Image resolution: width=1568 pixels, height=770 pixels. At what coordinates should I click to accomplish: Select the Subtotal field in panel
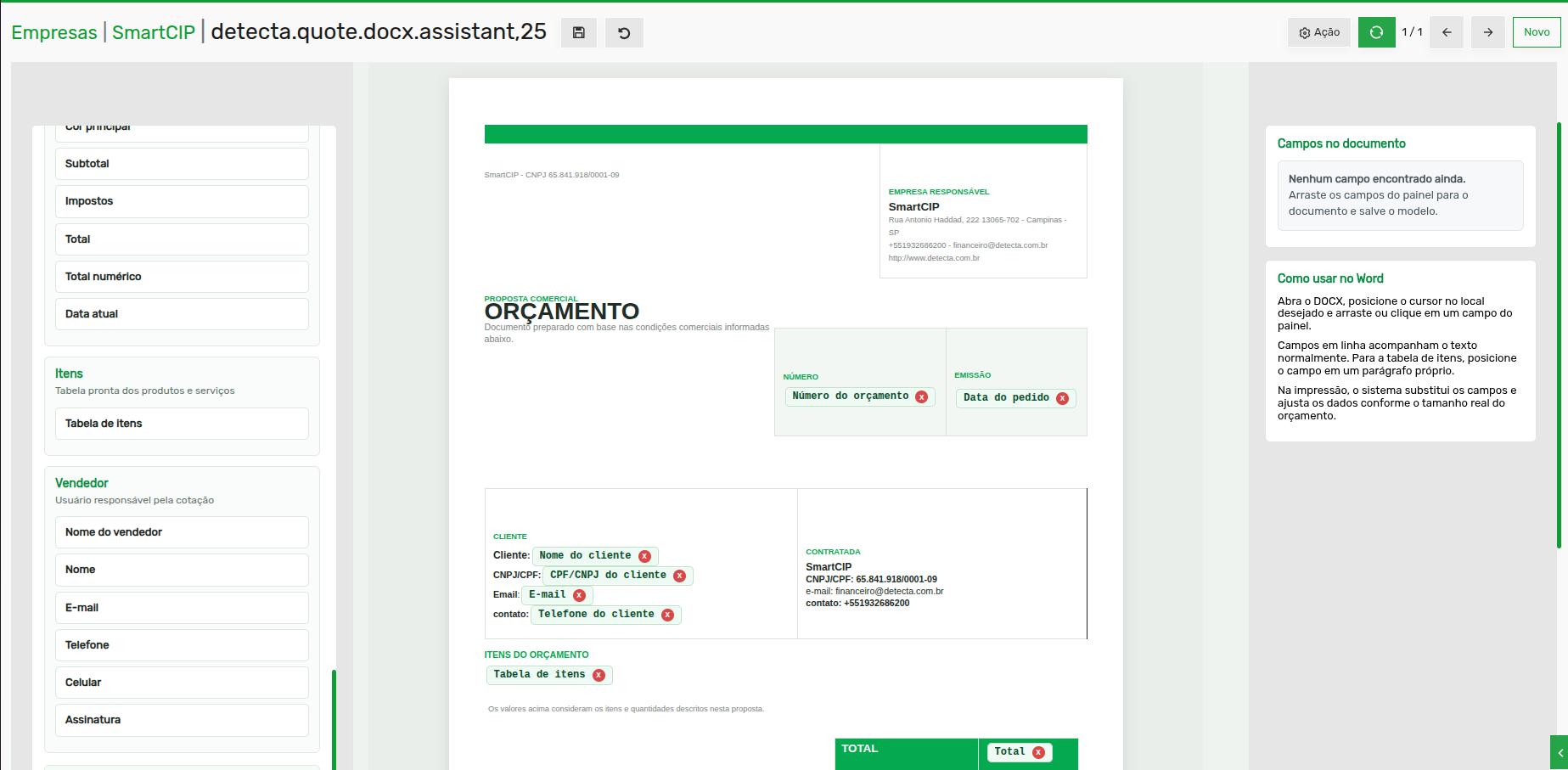(x=182, y=164)
